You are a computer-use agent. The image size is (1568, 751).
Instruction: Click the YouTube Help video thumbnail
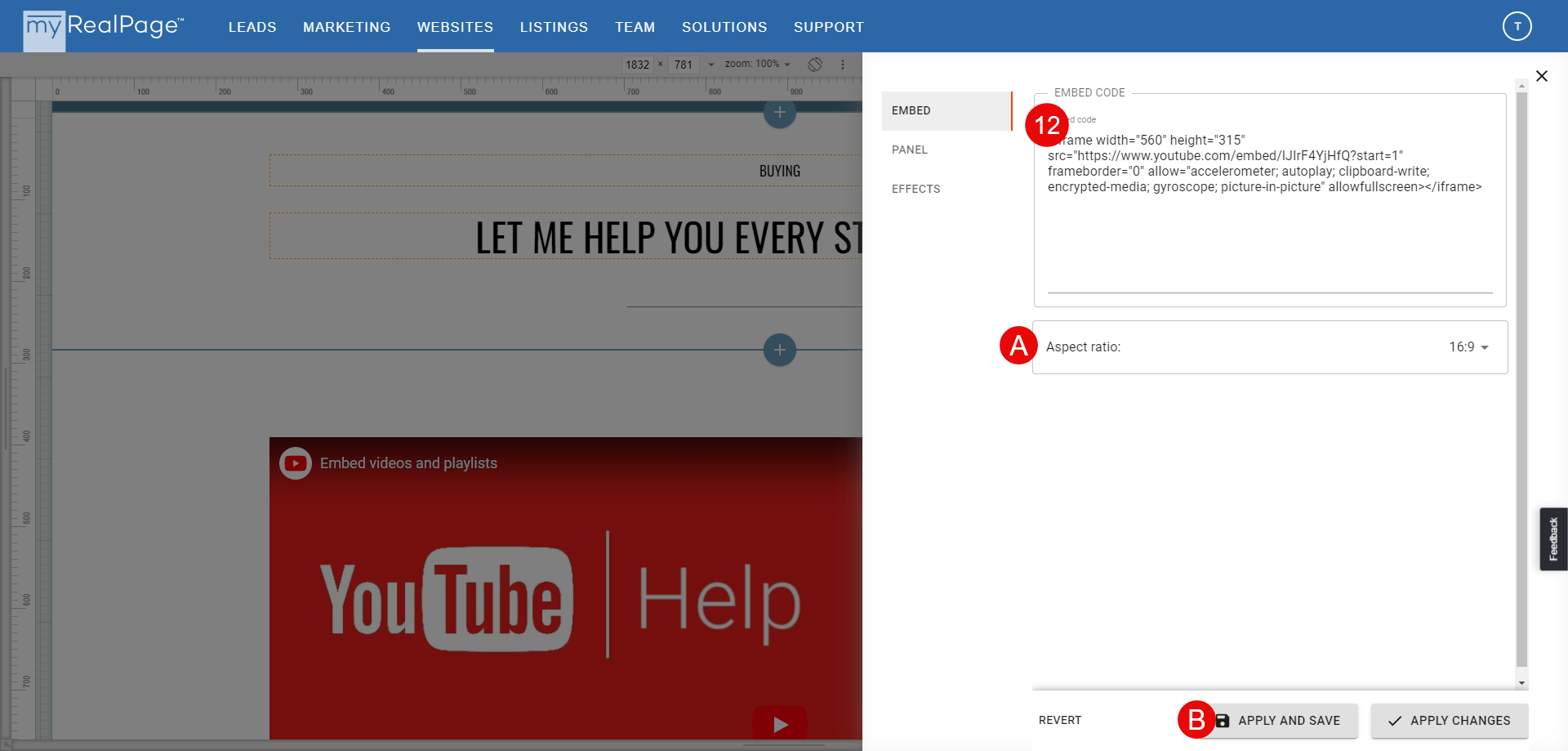pos(565,588)
